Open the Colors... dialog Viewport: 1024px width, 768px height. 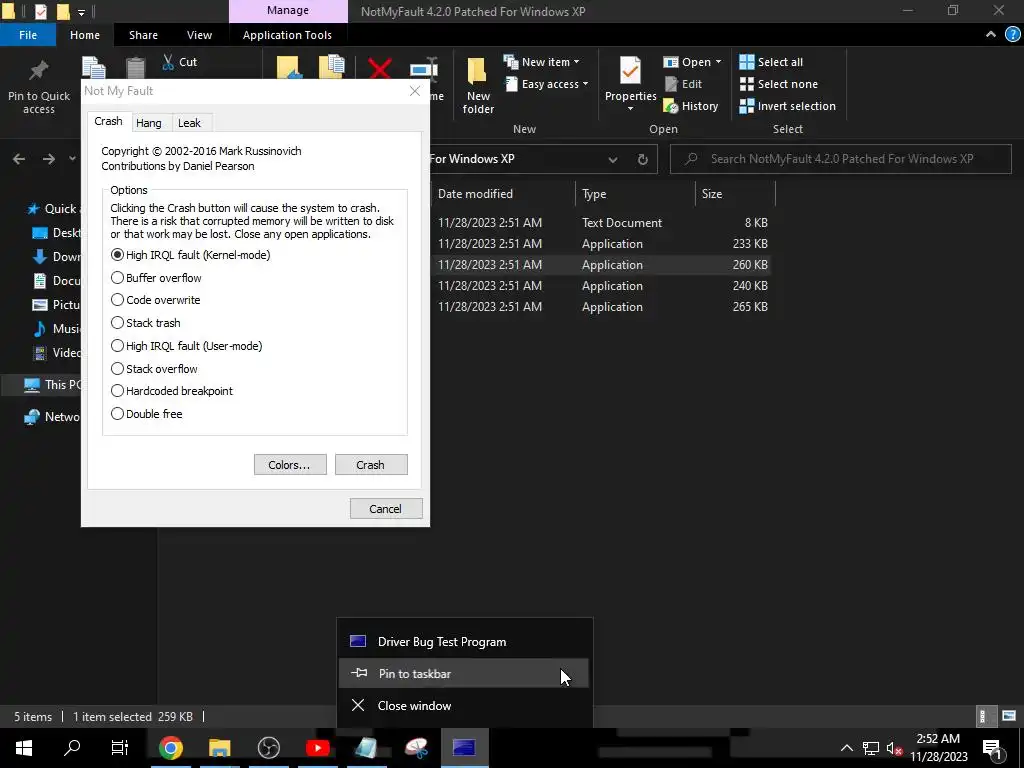point(290,465)
